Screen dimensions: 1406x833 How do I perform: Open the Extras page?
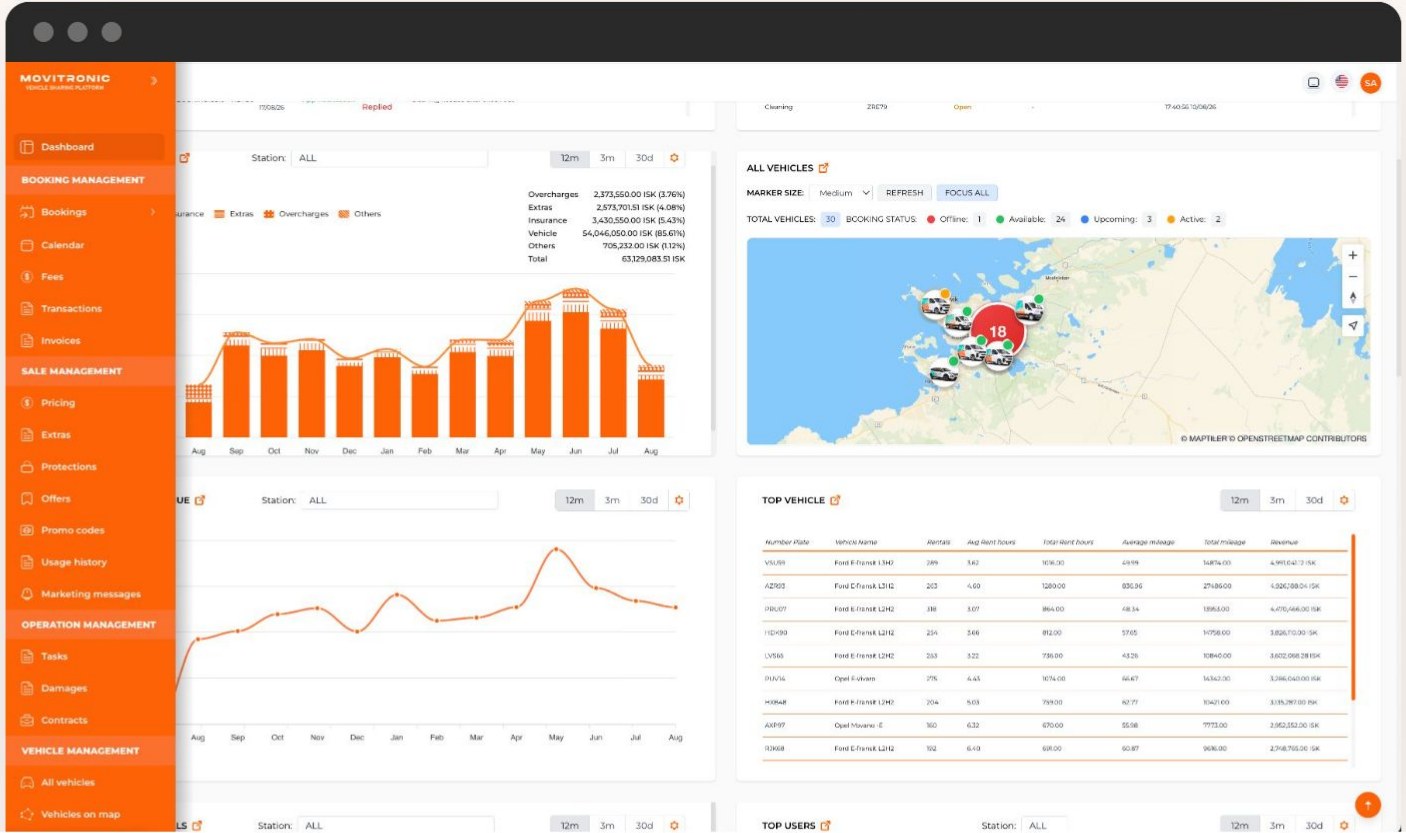point(56,435)
